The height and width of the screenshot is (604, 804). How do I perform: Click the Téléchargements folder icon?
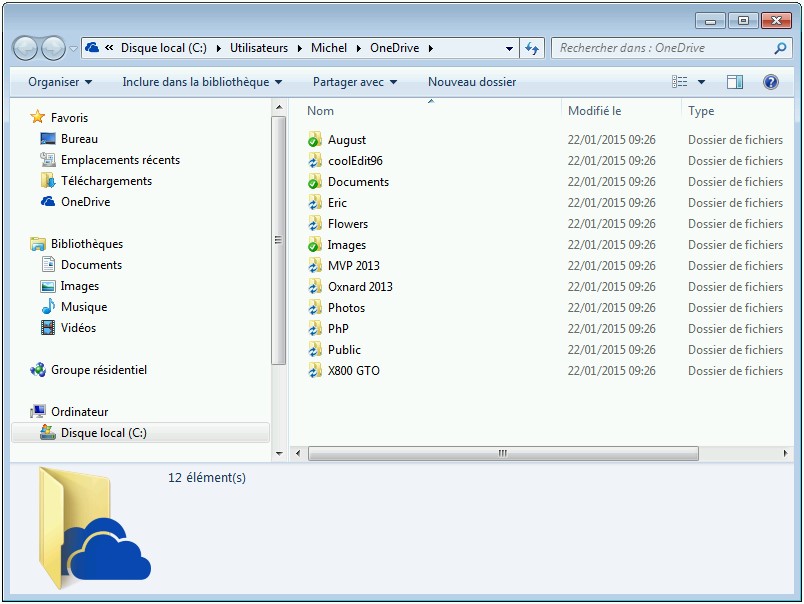pos(48,181)
